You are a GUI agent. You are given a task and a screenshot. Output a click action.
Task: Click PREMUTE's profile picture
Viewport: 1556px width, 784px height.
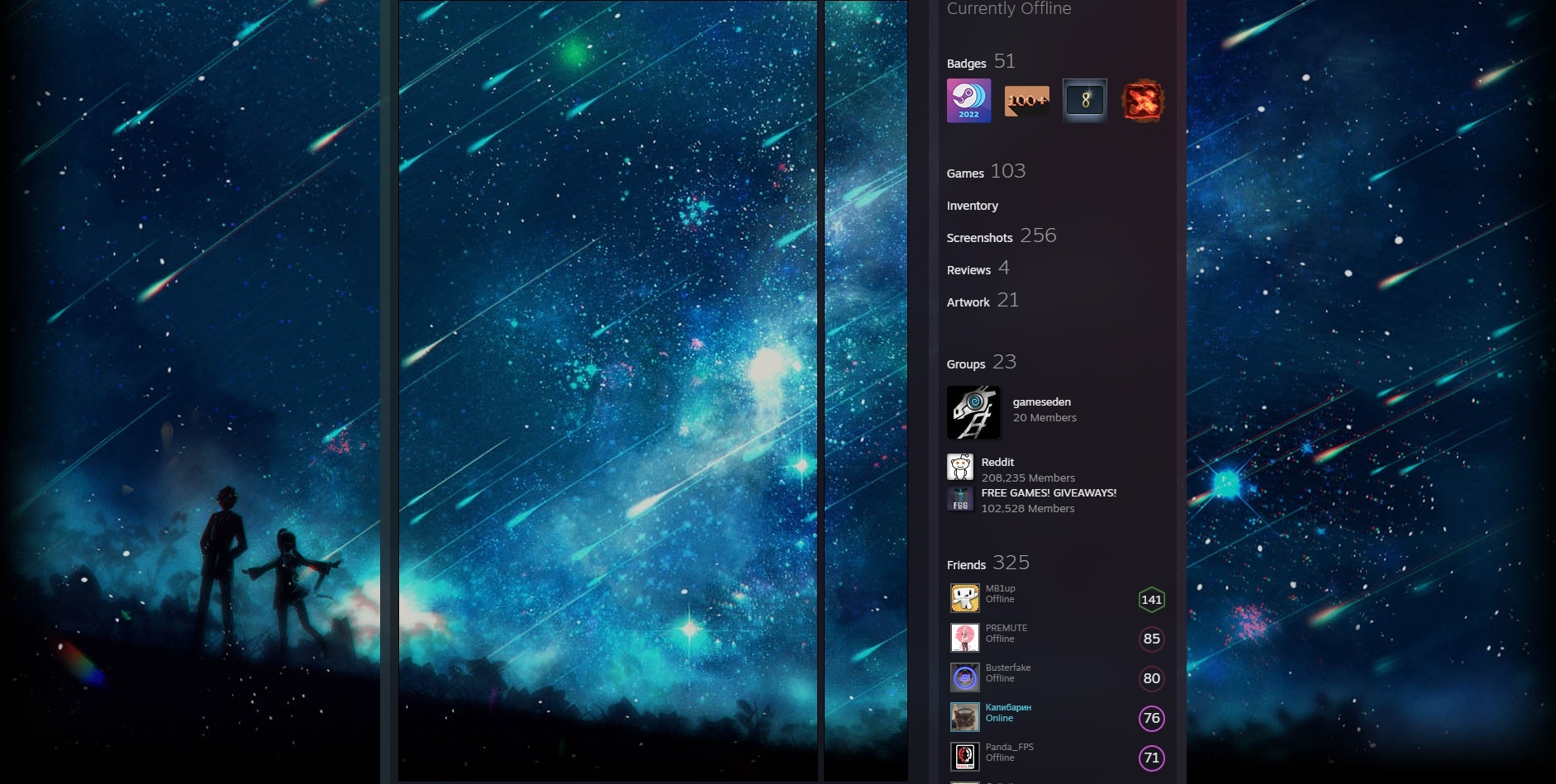pos(964,637)
